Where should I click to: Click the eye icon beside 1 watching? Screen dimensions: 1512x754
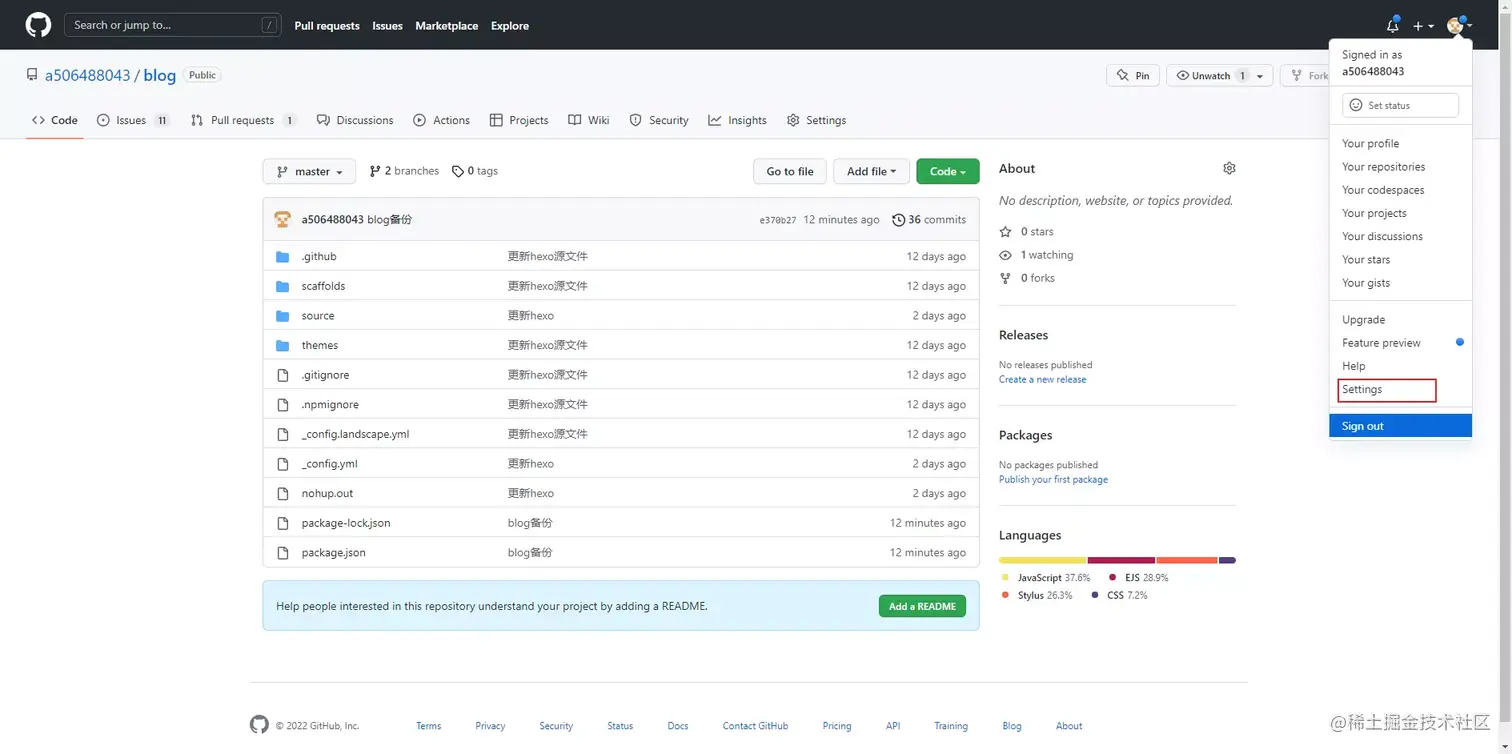point(1006,255)
